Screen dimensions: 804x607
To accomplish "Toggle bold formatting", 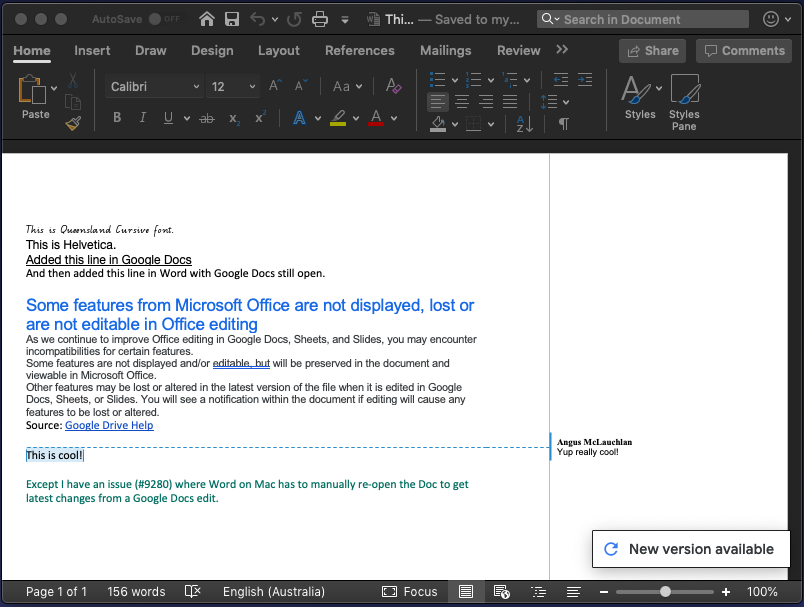I will (x=117, y=117).
